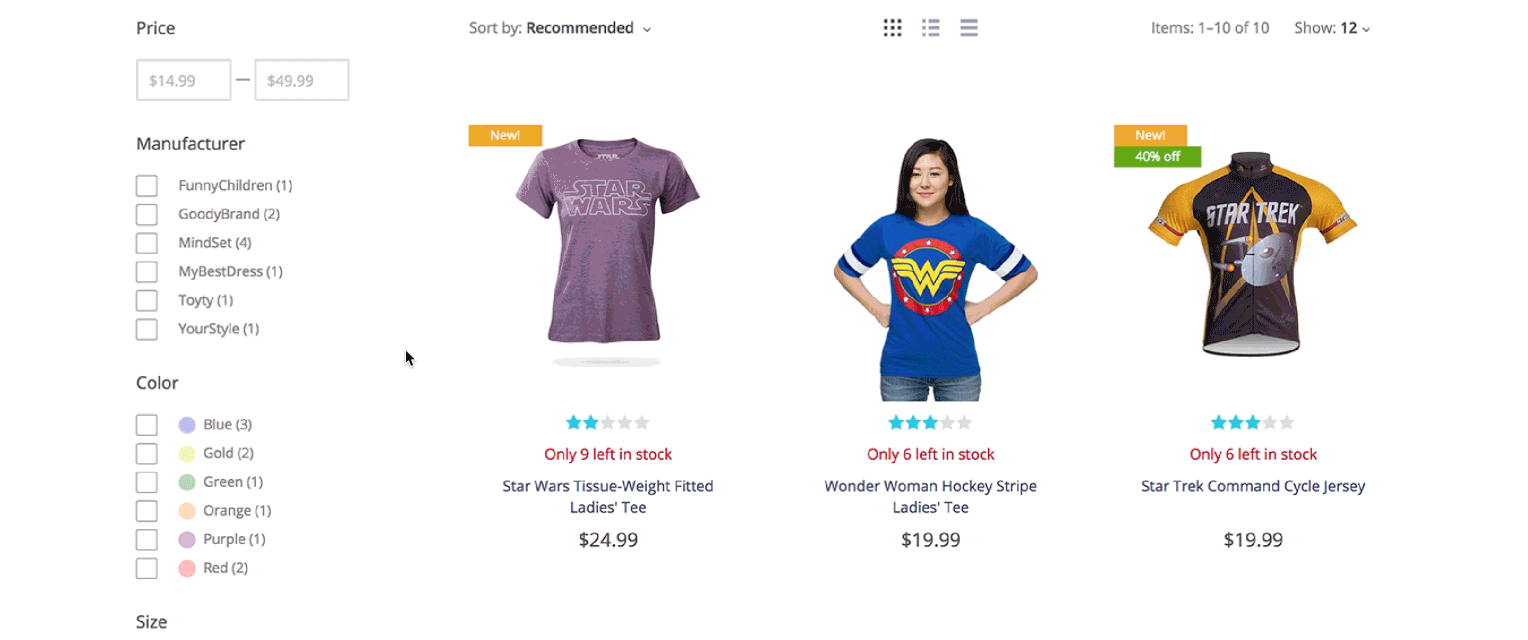Select the YourStyle manufacturer checkbox

pyautogui.click(x=147, y=329)
